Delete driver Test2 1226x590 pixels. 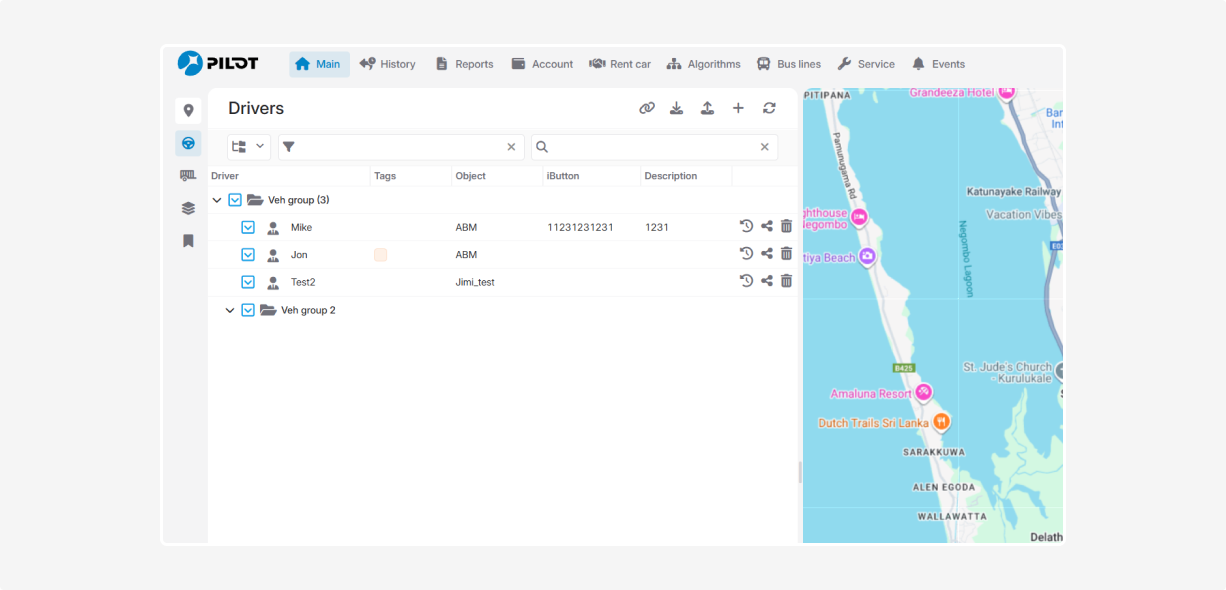[787, 281]
